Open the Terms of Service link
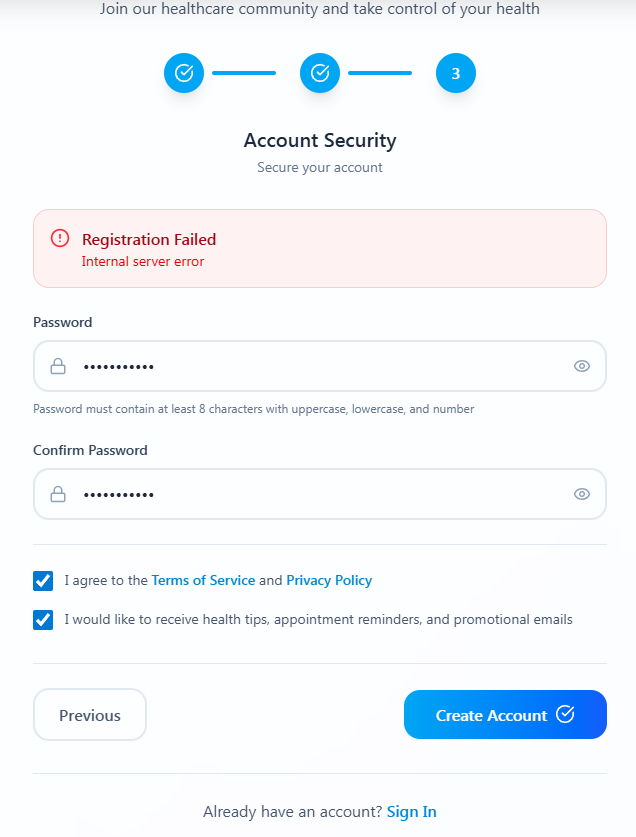Viewport: 636px width, 837px height. coord(203,580)
